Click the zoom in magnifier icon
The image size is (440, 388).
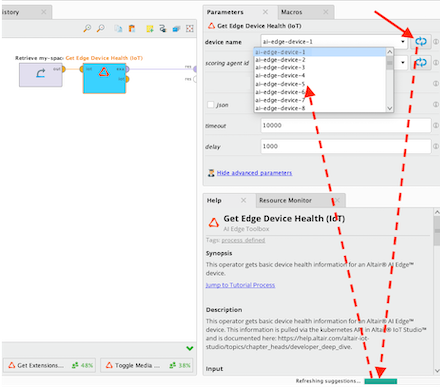(87, 29)
